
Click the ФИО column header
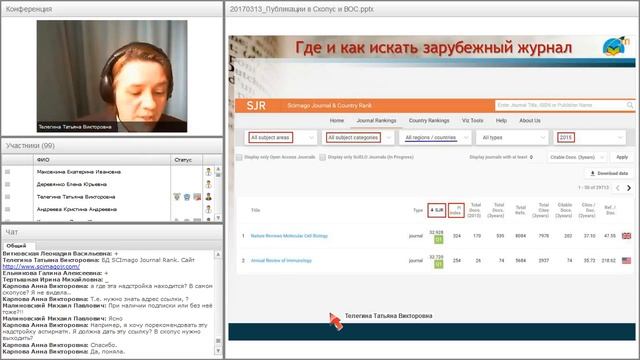click(x=102, y=160)
